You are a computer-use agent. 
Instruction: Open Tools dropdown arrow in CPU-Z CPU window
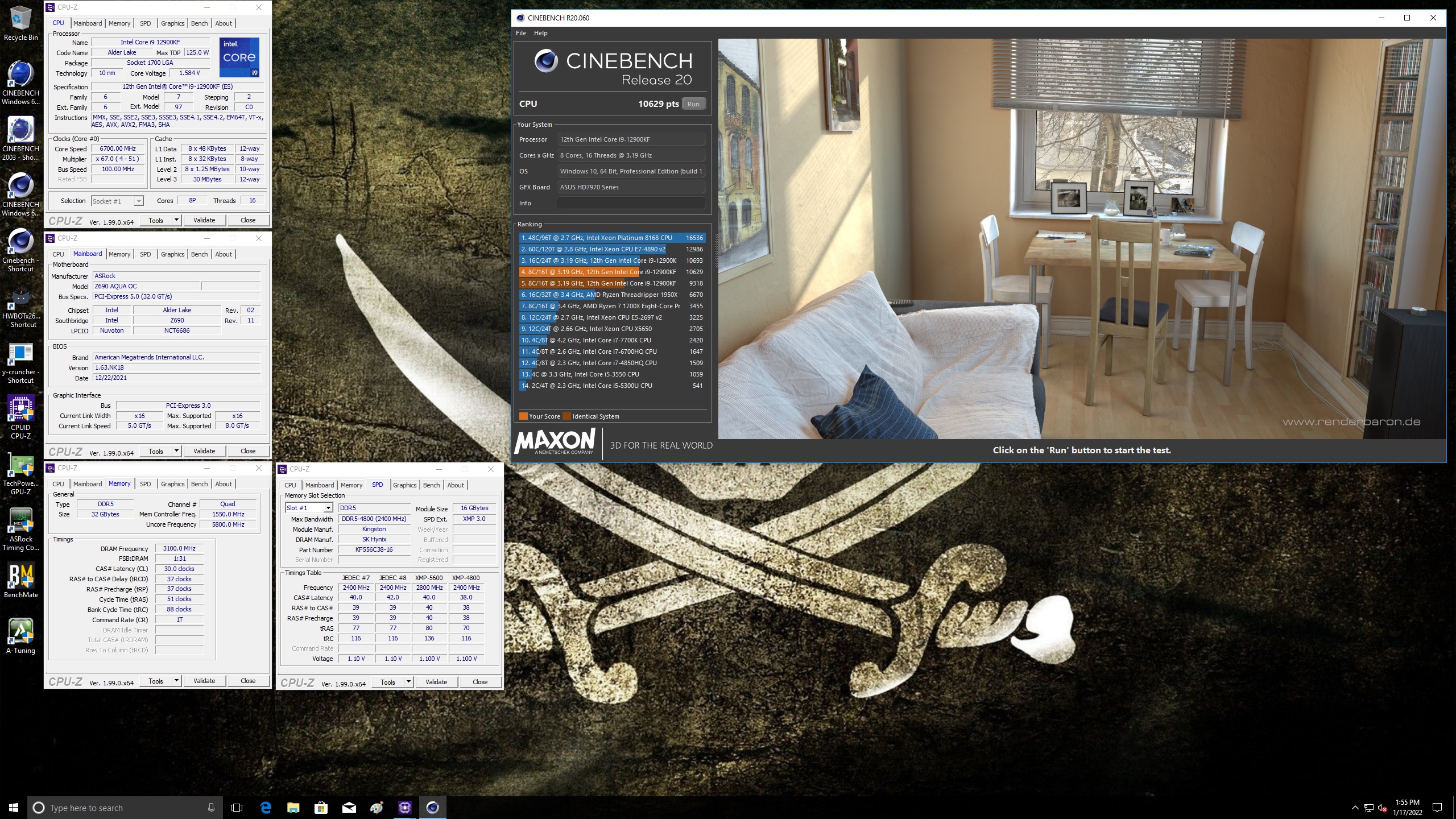[176, 220]
